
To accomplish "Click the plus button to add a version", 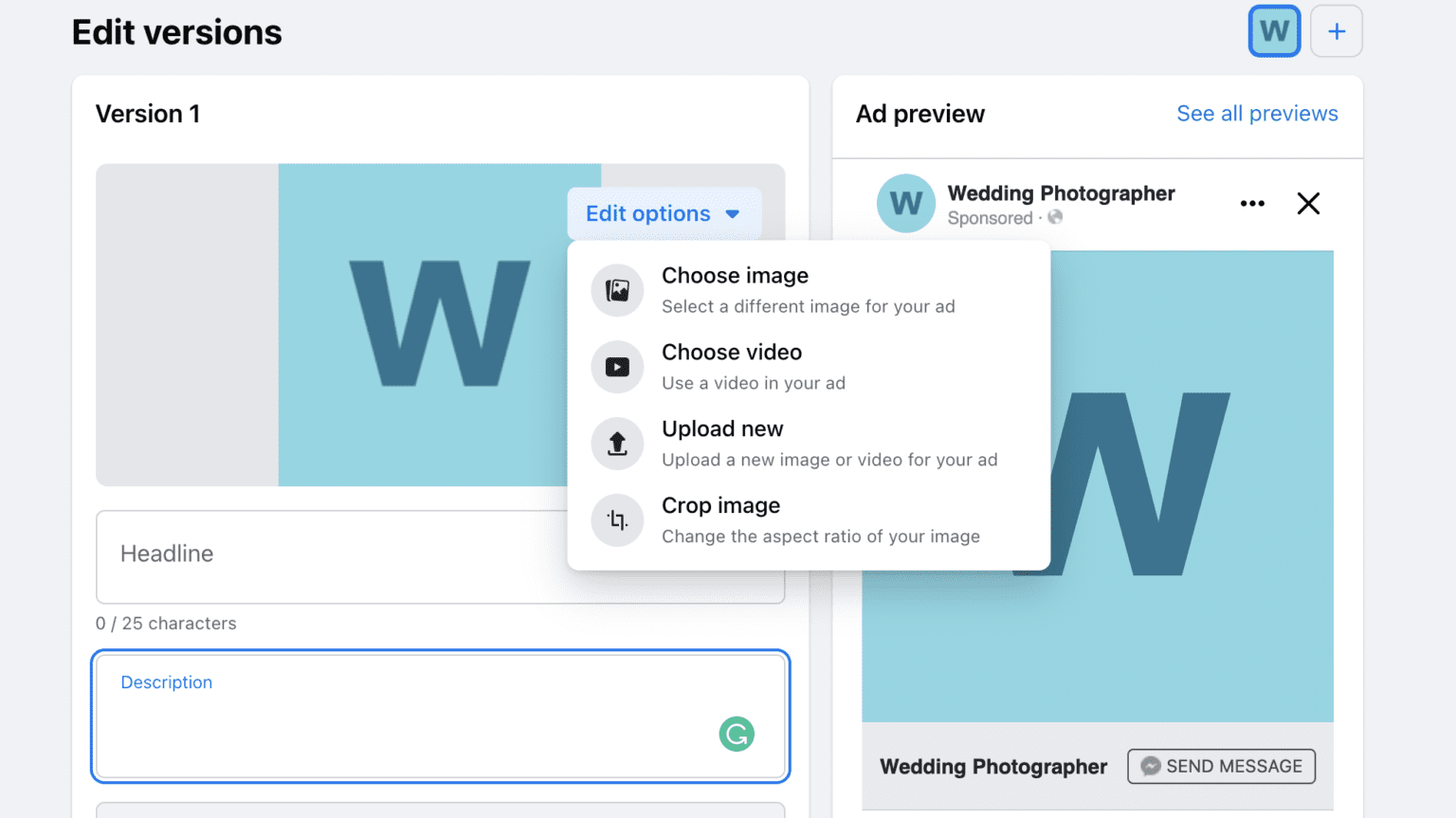I will [x=1337, y=30].
